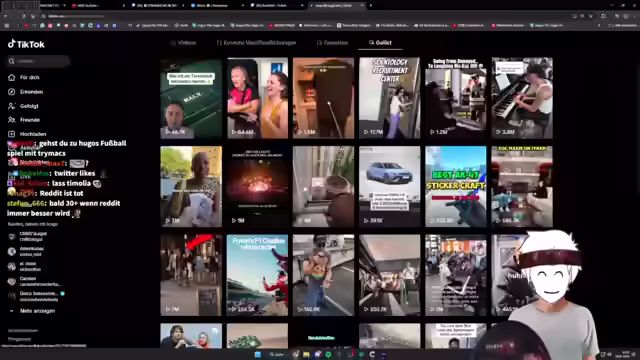Open the Hochladen plus icon

[11, 134]
